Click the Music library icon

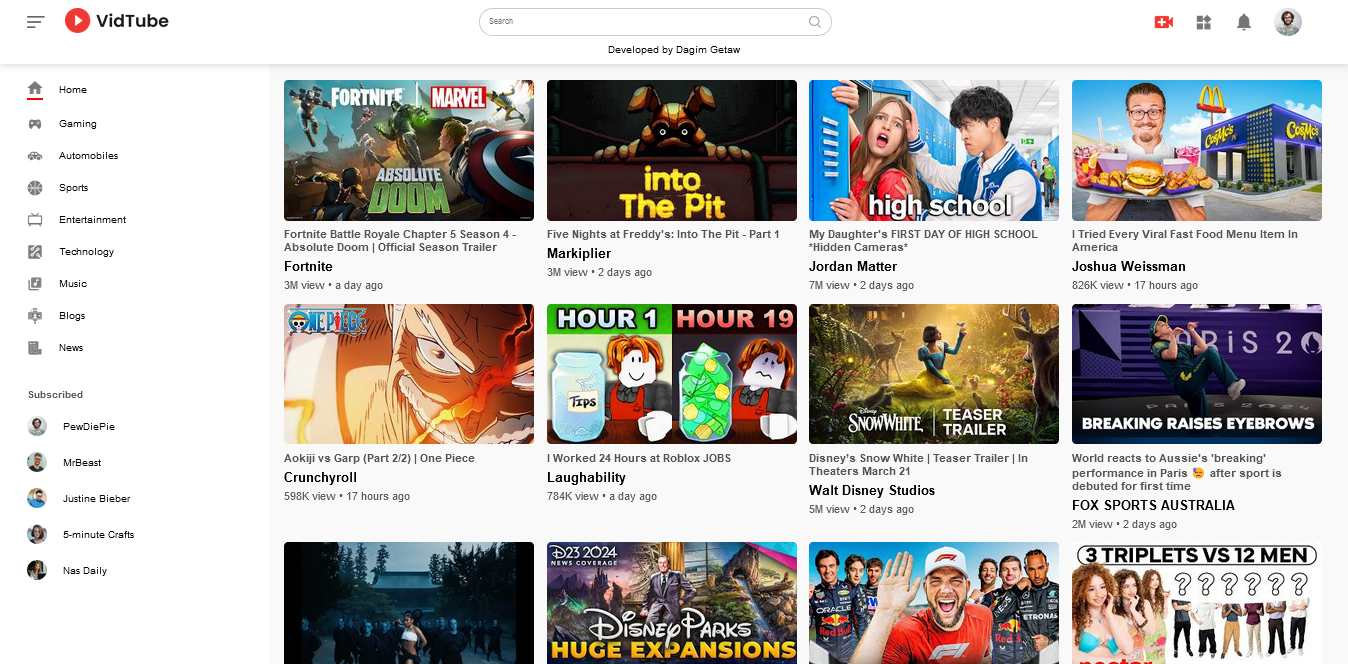(x=35, y=284)
